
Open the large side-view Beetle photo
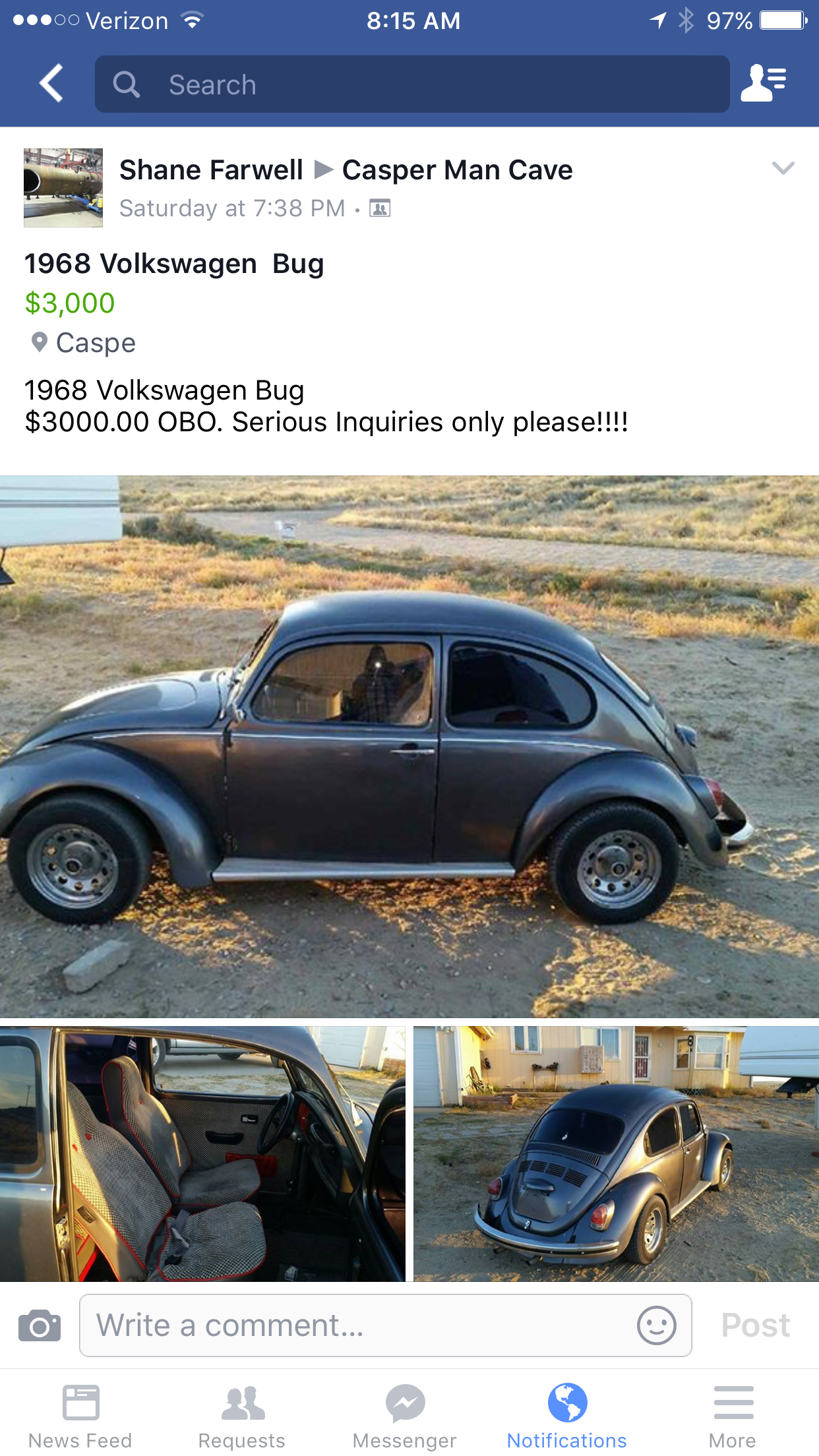tap(409, 746)
